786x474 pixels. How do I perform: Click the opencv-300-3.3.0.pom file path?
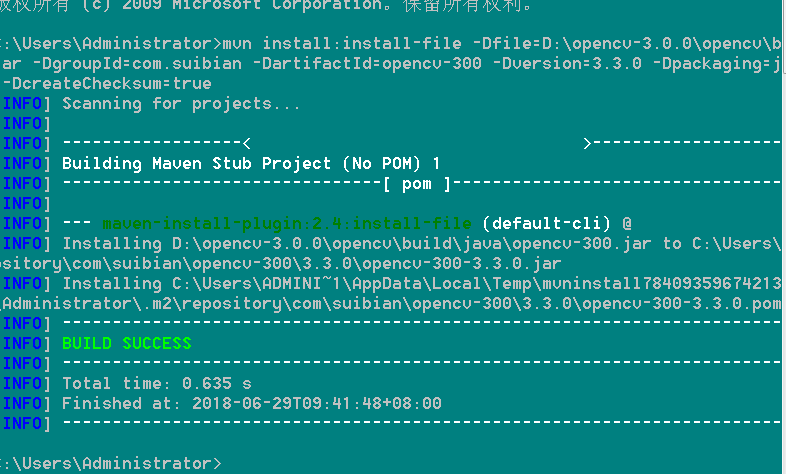(x=669, y=303)
